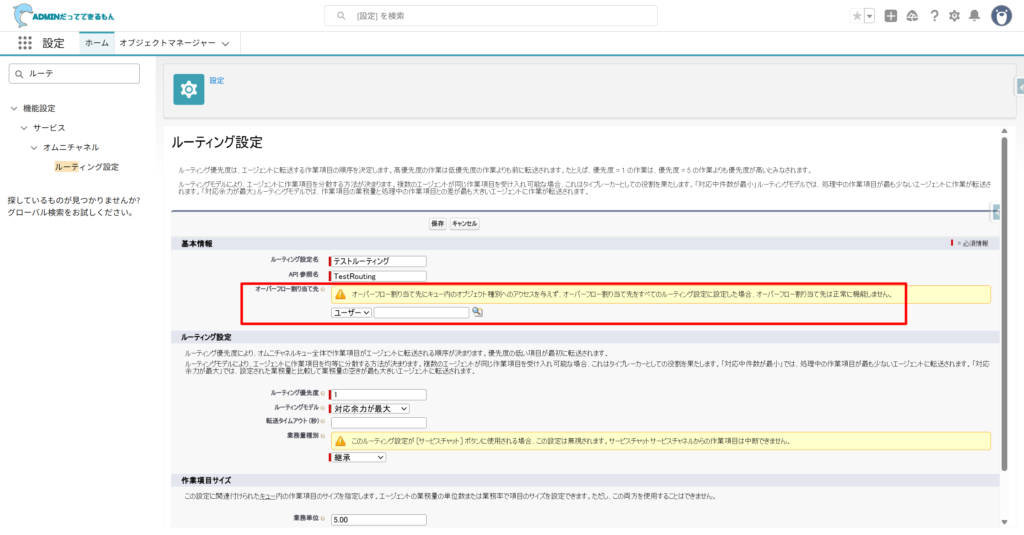The height and width of the screenshot is (535, 1024).
Task: Click the overflow assignee lookup icon
Action: tap(477, 312)
